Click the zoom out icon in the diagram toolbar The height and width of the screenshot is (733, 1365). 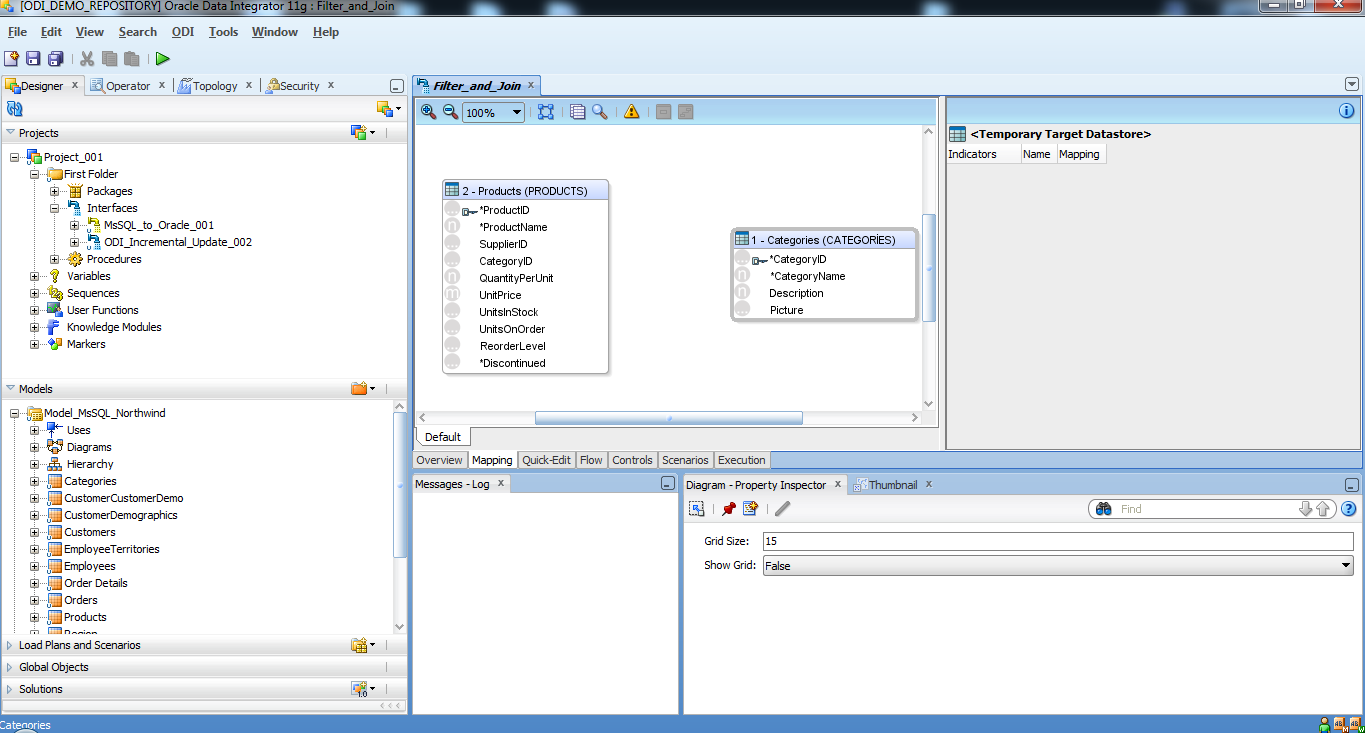pos(449,111)
